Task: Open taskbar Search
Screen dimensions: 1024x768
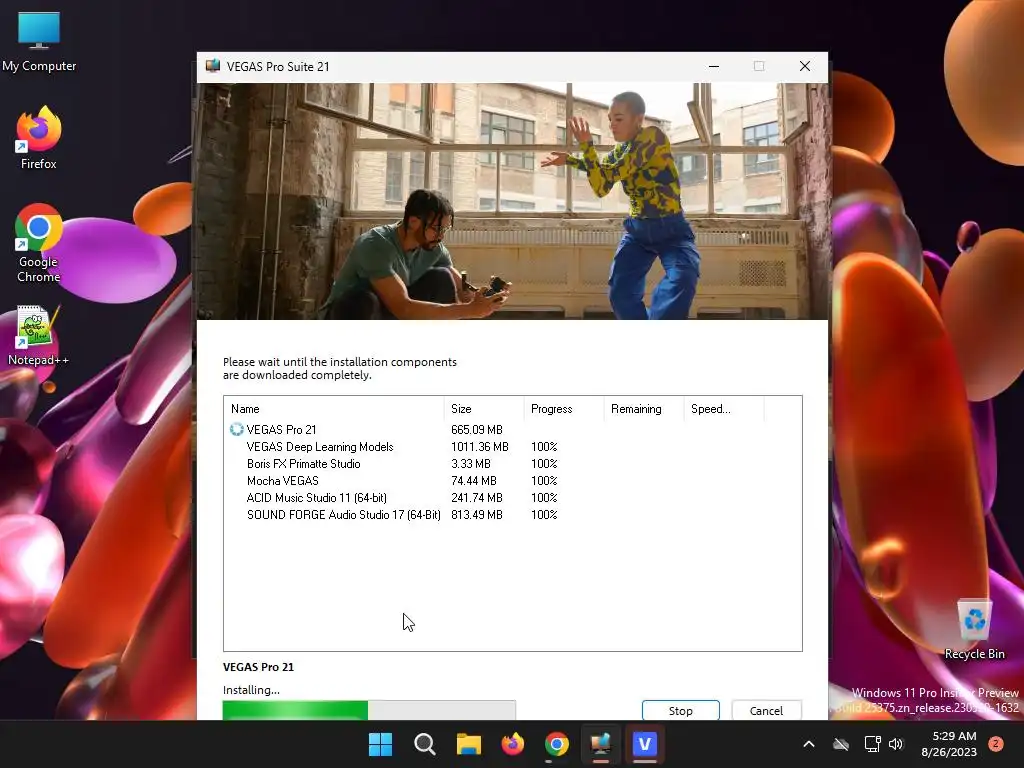Action: point(424,744)
